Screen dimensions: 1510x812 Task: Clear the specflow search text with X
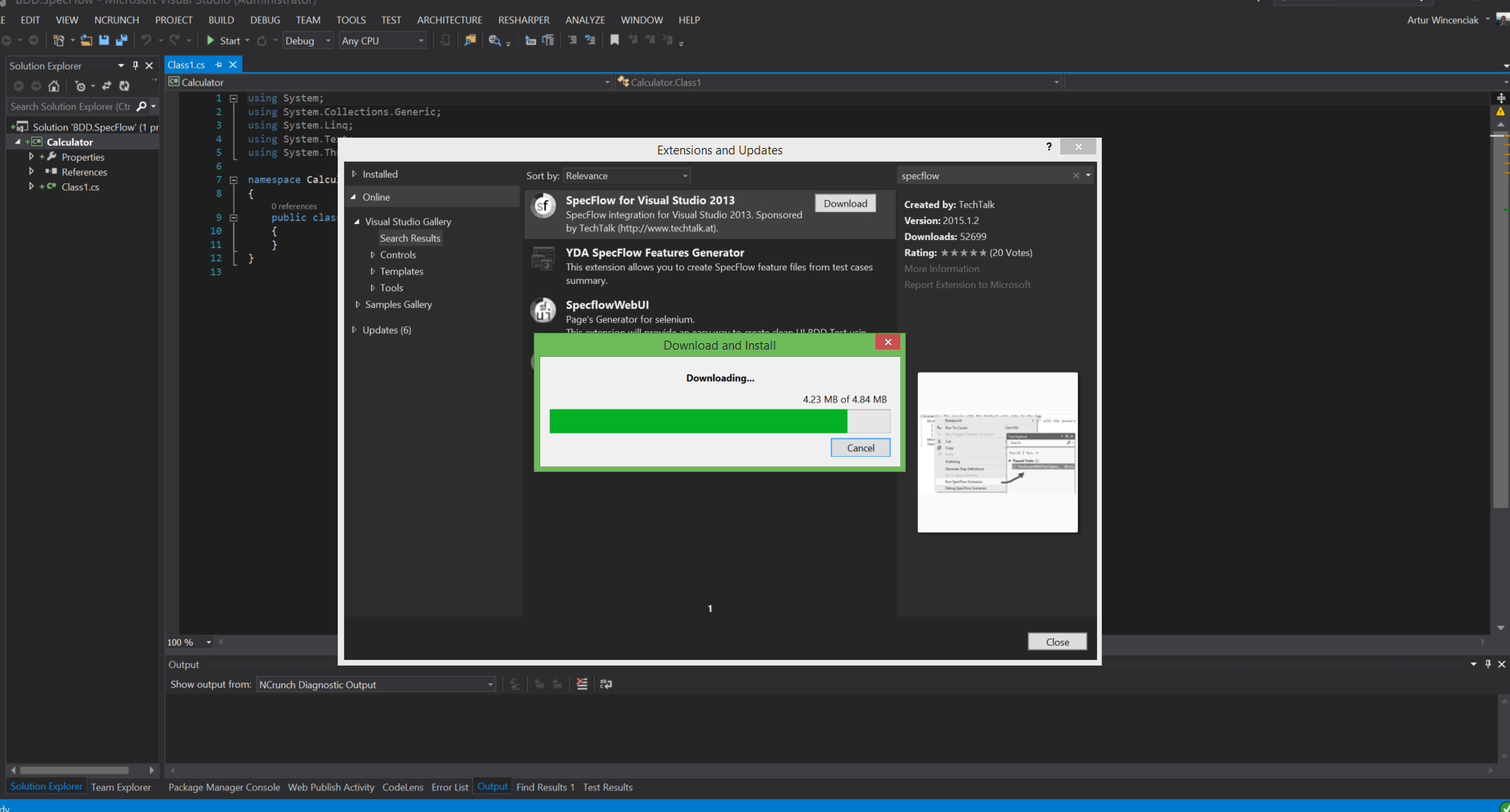tap(1075, 176)
